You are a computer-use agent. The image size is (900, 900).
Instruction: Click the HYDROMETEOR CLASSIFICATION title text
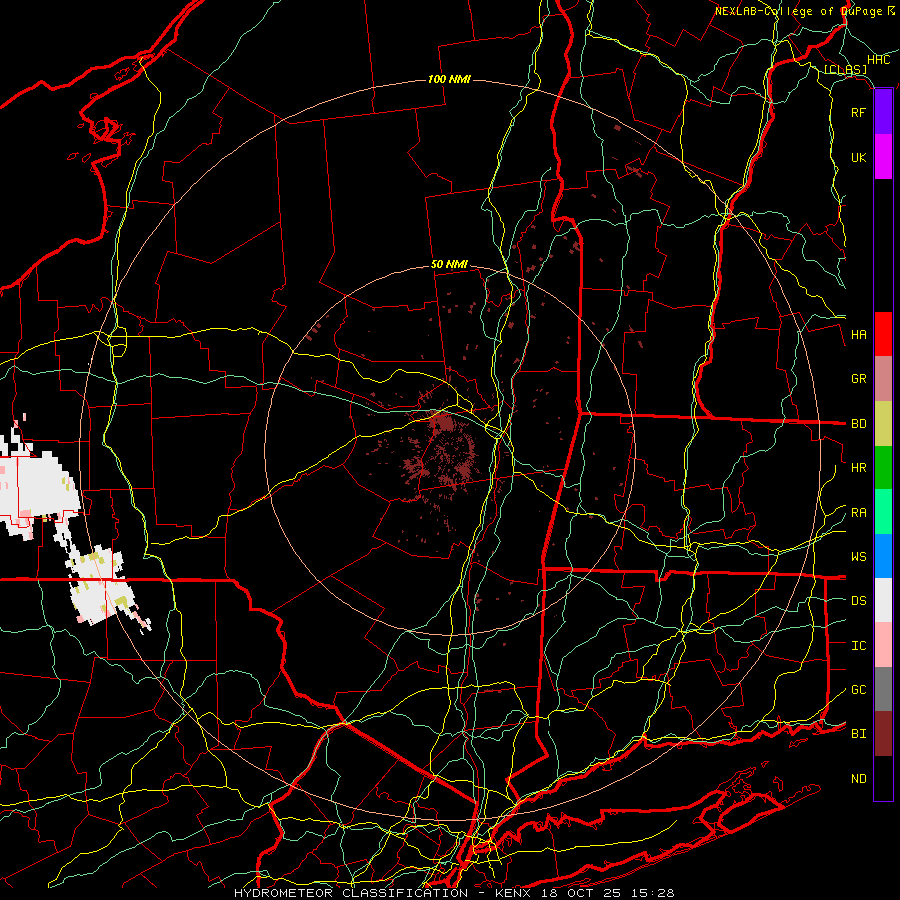tap(351, 893)
